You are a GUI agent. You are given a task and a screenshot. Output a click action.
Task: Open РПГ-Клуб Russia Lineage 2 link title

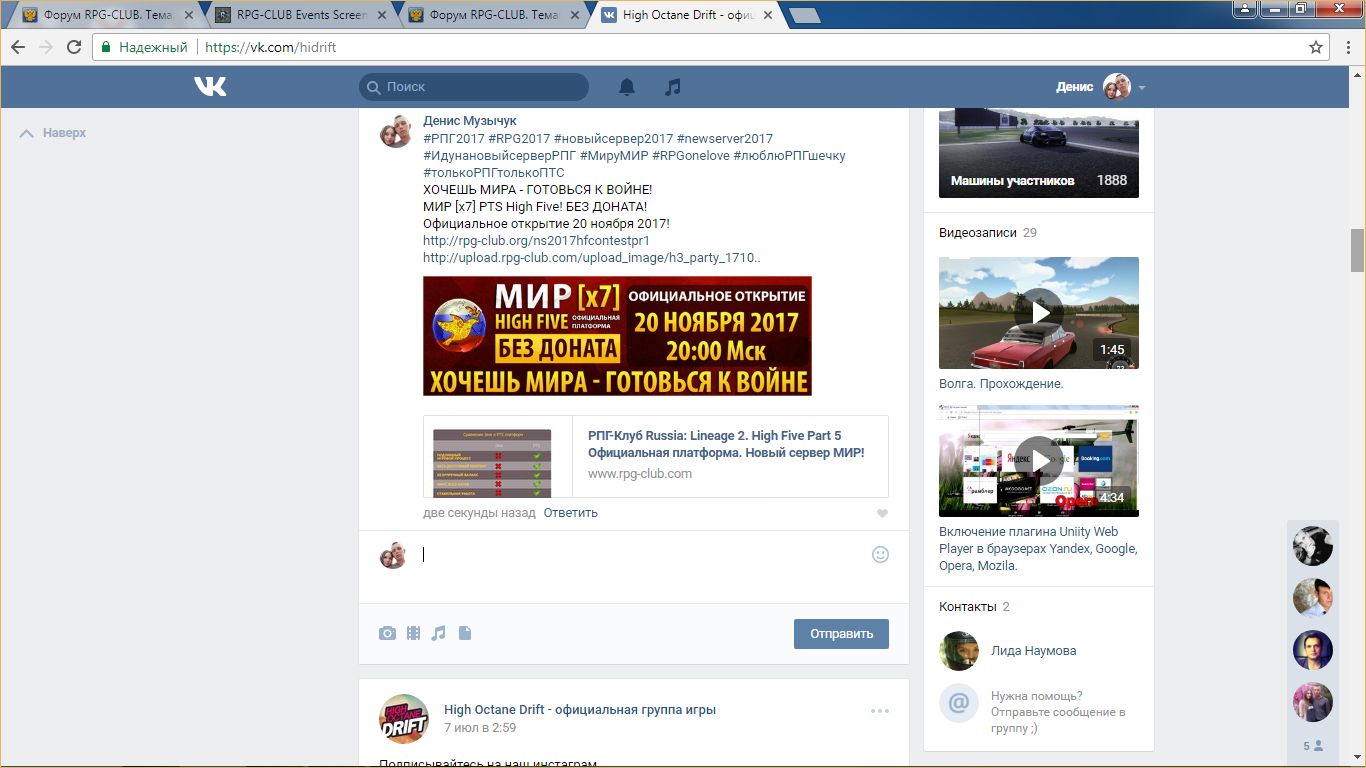click(x=726, y=444)
